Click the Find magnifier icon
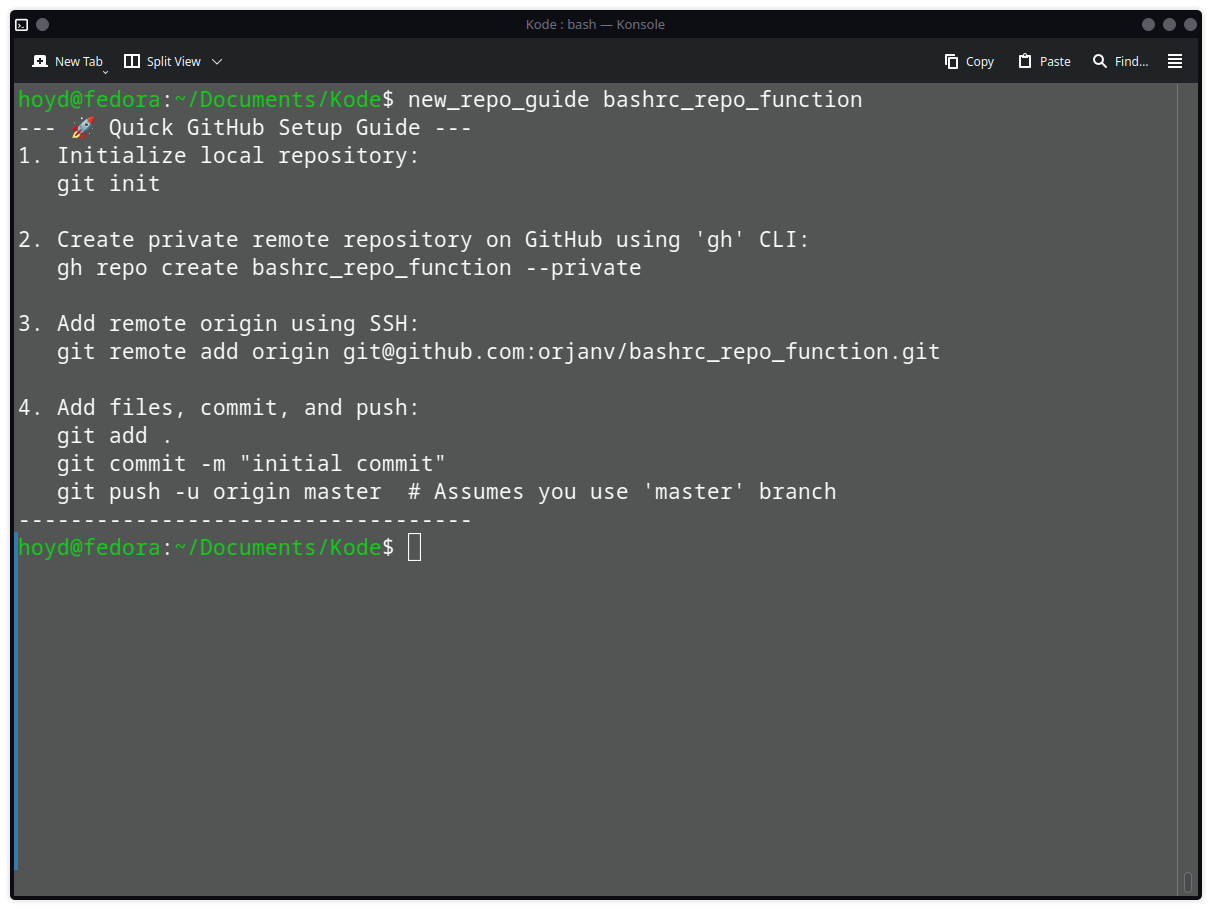This screenshot has width=1212, height=910. [1100, 61]
